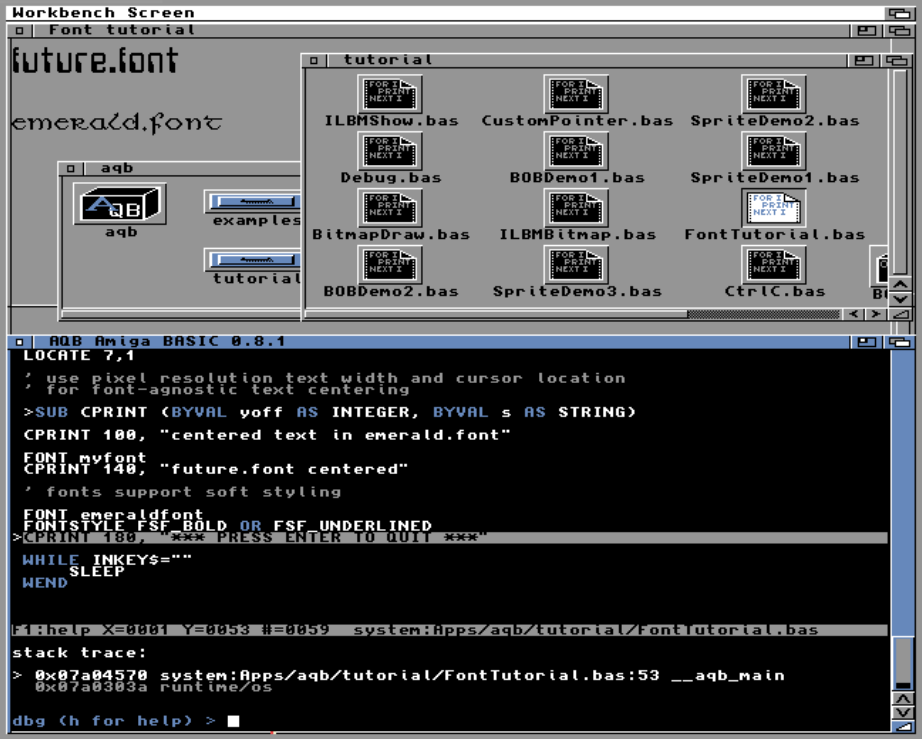Viewport: 922px width, 739px height.
Task: Open the tutorial drawer in aqb window
Action: [x=253, y=259]
